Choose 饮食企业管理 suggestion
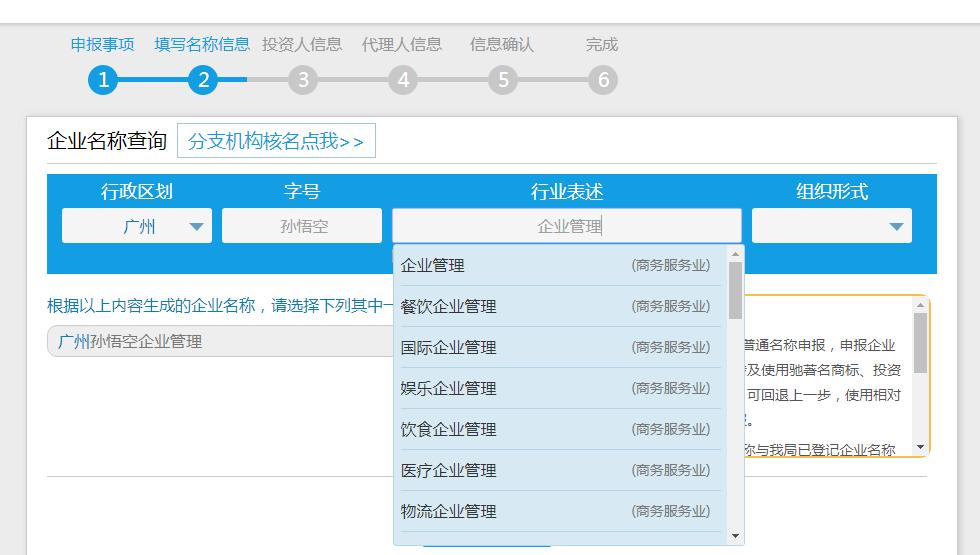Viewport: 980px width, 555px height. tap(561, 429)
